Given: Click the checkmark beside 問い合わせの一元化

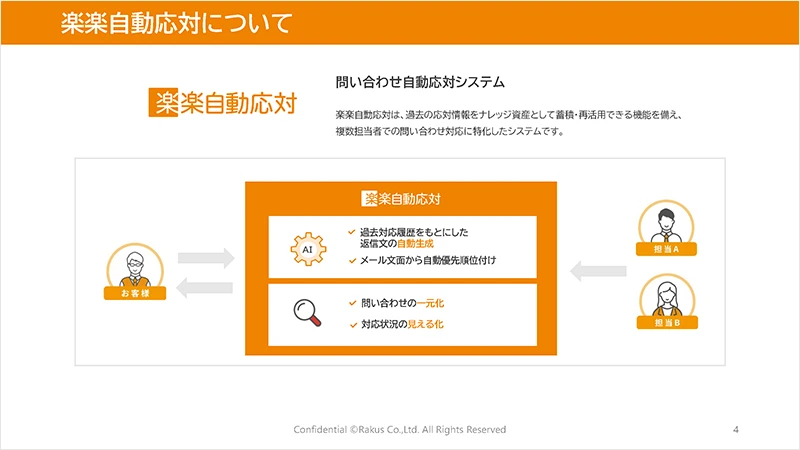Looking at the screenshot, I should click(353, 303).
